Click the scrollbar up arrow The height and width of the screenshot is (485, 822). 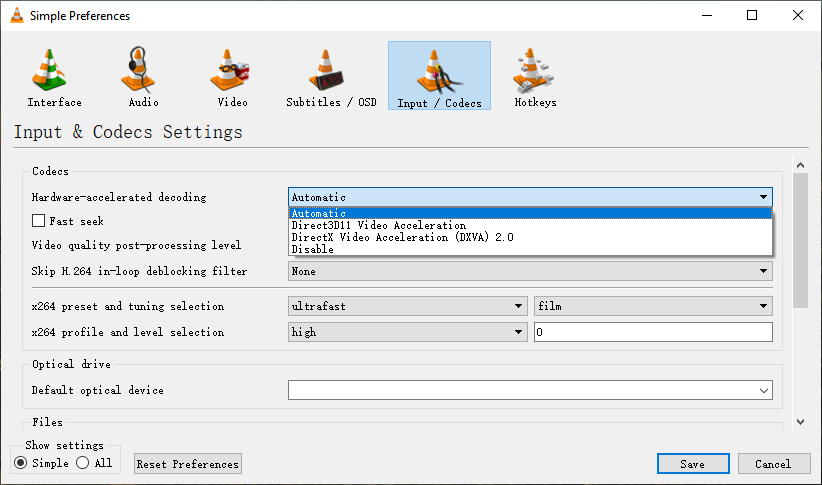click(x=800, y=165)
